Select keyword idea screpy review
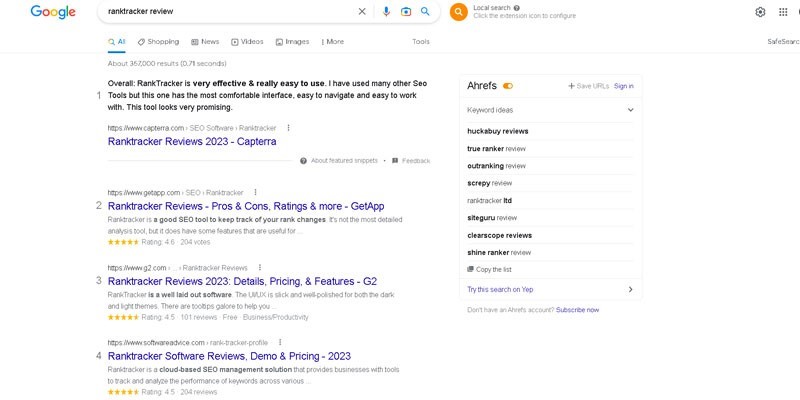Viewport: 800px width, 400px height. coord(490,183)
